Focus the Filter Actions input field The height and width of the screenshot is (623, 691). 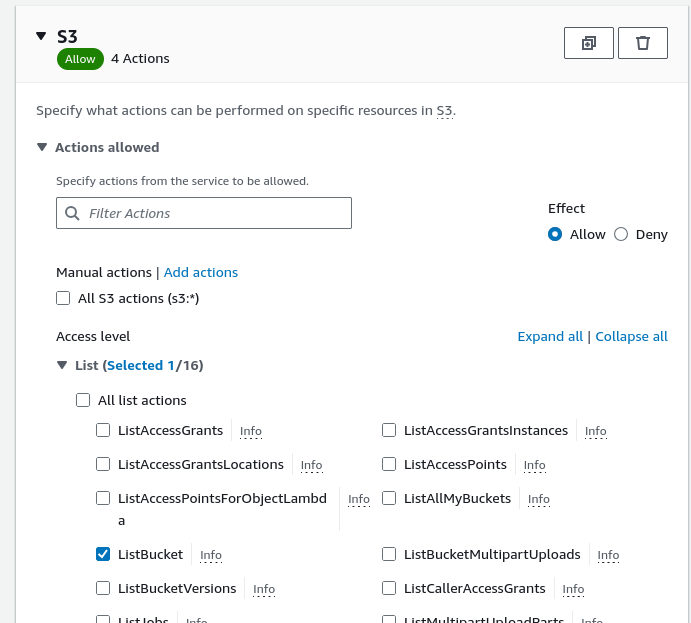point(215,213)
